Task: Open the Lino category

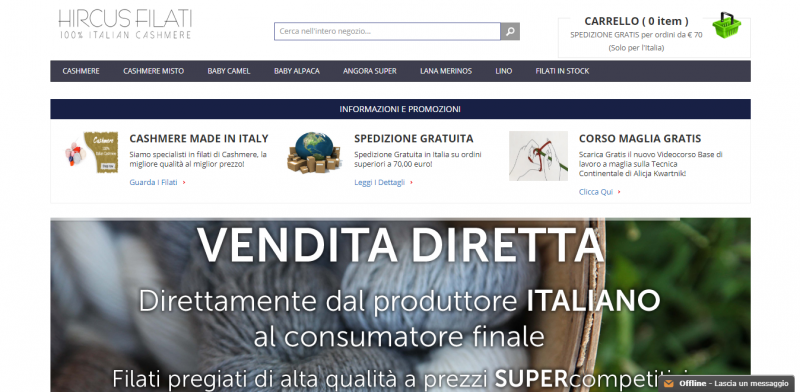Action: [504, 71]
